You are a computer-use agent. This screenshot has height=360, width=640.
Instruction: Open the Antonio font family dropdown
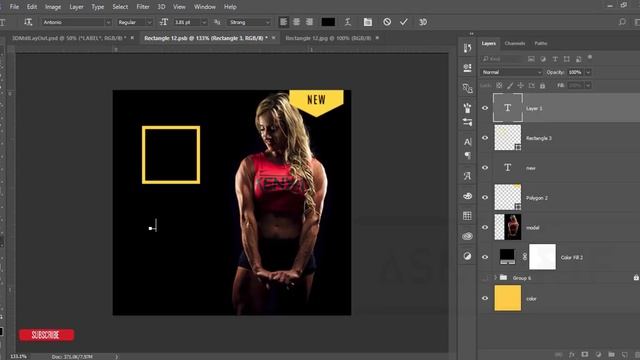76,22
